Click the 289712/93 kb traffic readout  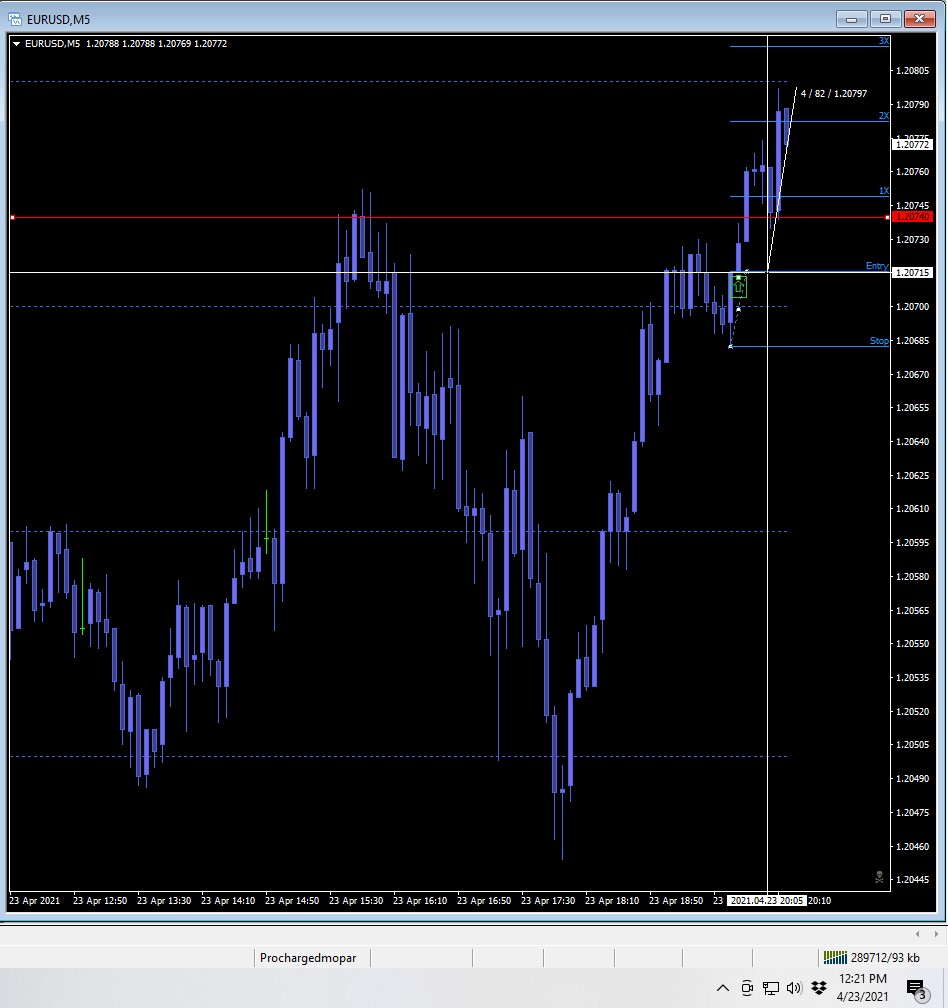(x=885, y=958)
